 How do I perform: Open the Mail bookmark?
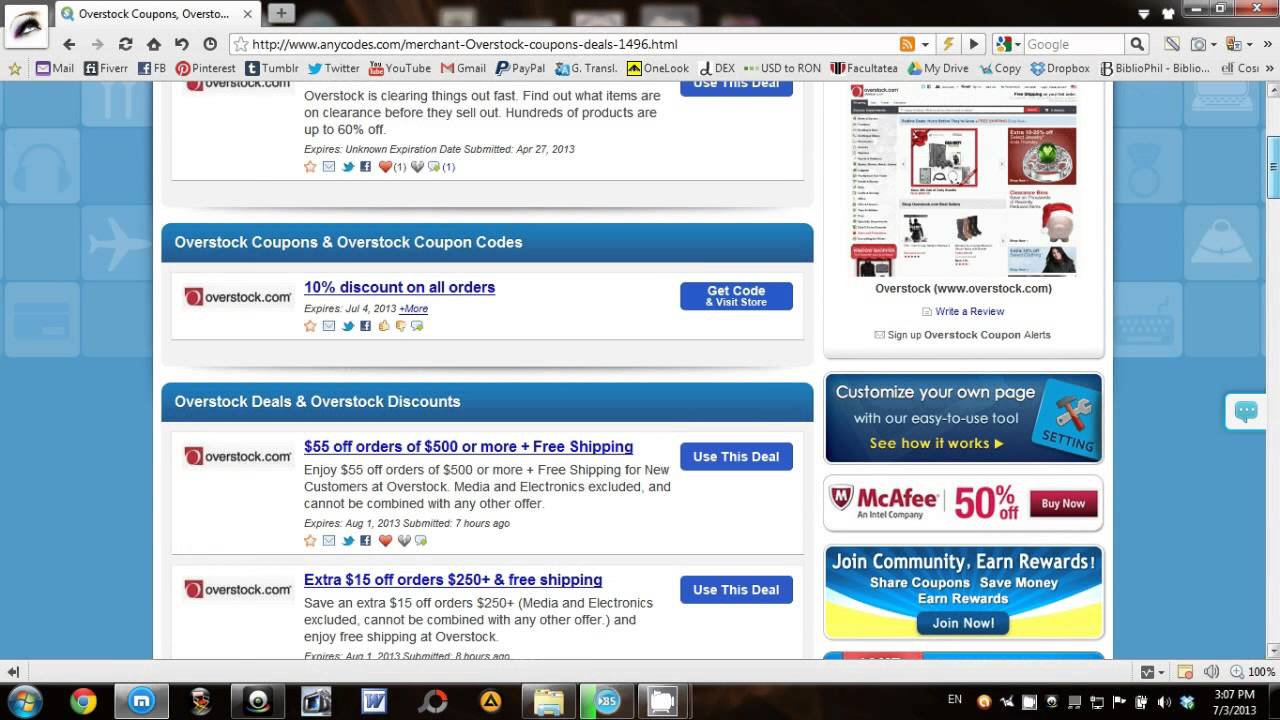(x=55, y=69)
